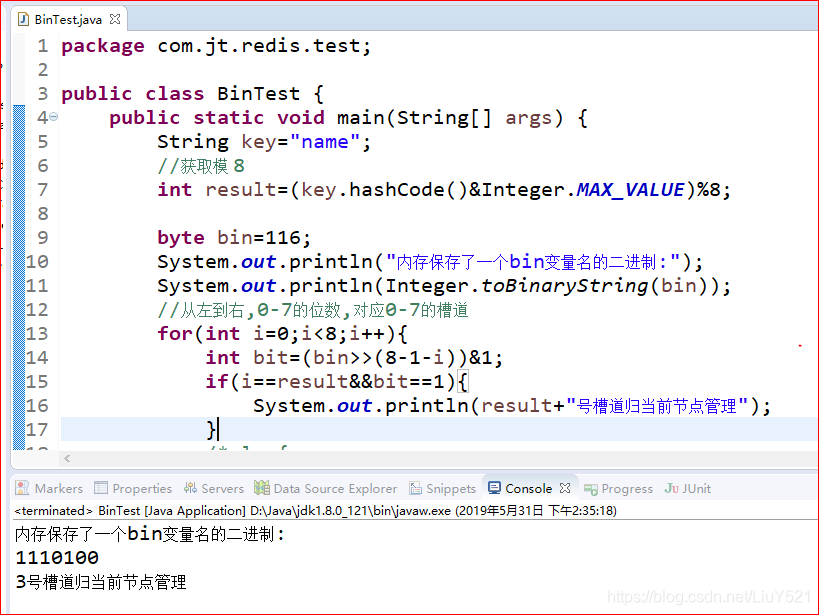
Task: Collapse the main method fold marker on line 4
Action: click(54, 117)
